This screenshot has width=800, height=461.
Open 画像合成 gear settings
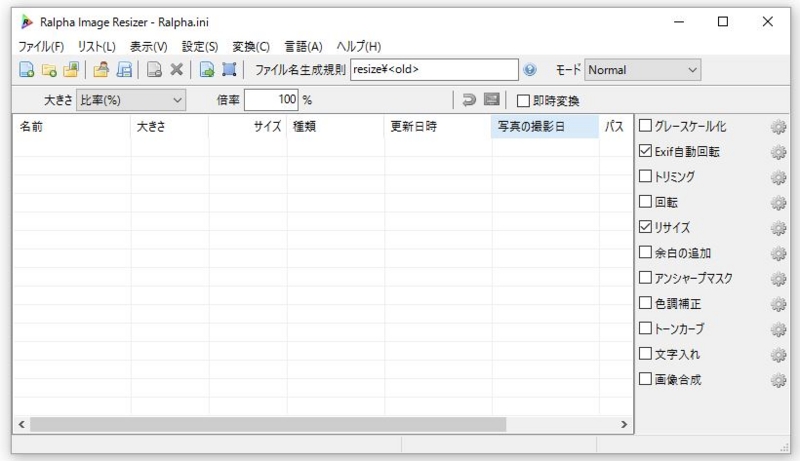point(778,380)
